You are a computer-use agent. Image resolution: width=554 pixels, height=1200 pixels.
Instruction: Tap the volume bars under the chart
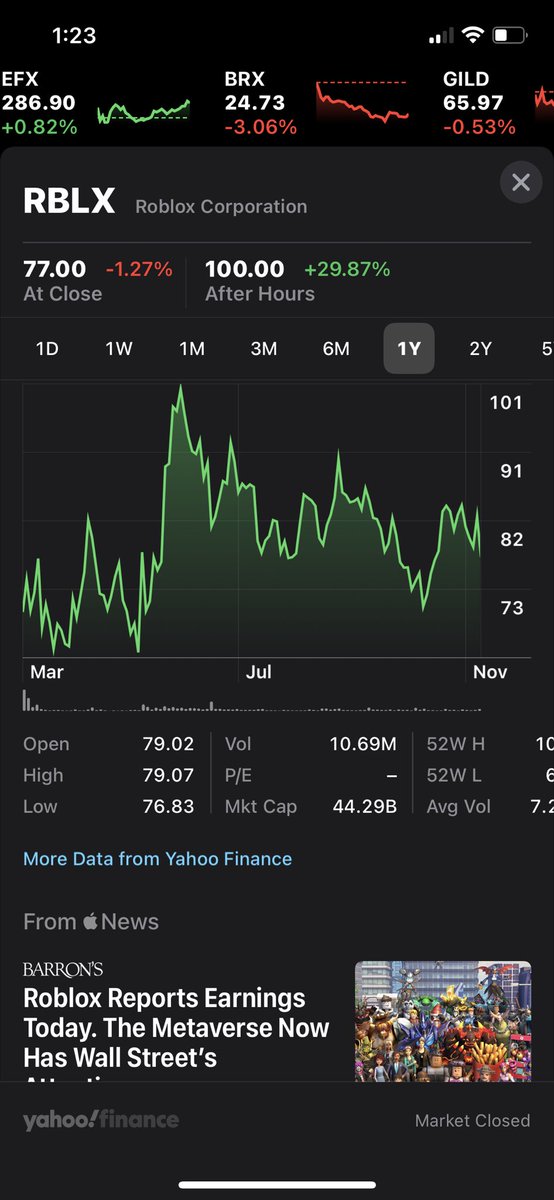pos(252,700)
